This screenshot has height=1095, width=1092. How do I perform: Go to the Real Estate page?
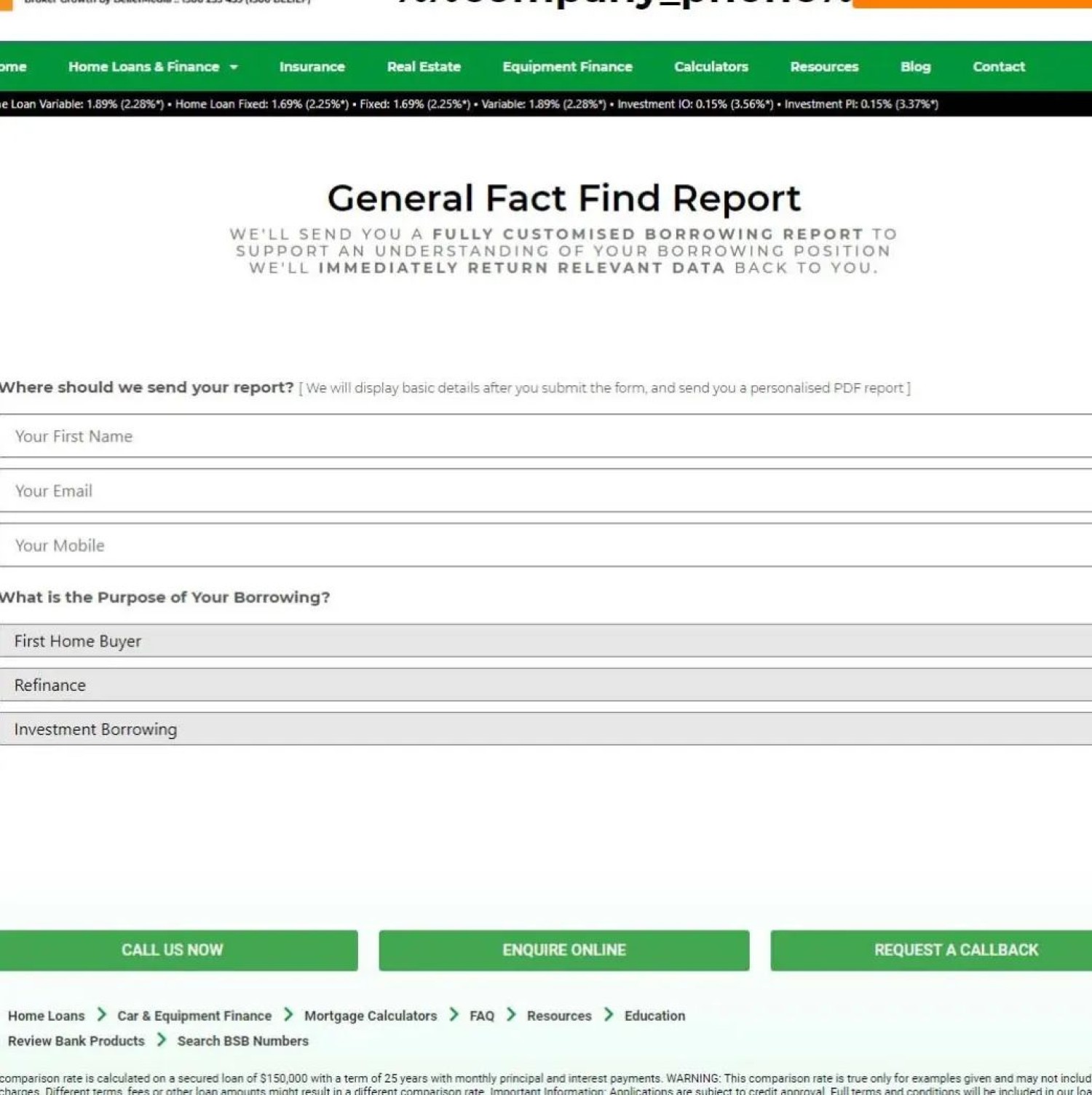click(x=424, y=67)
